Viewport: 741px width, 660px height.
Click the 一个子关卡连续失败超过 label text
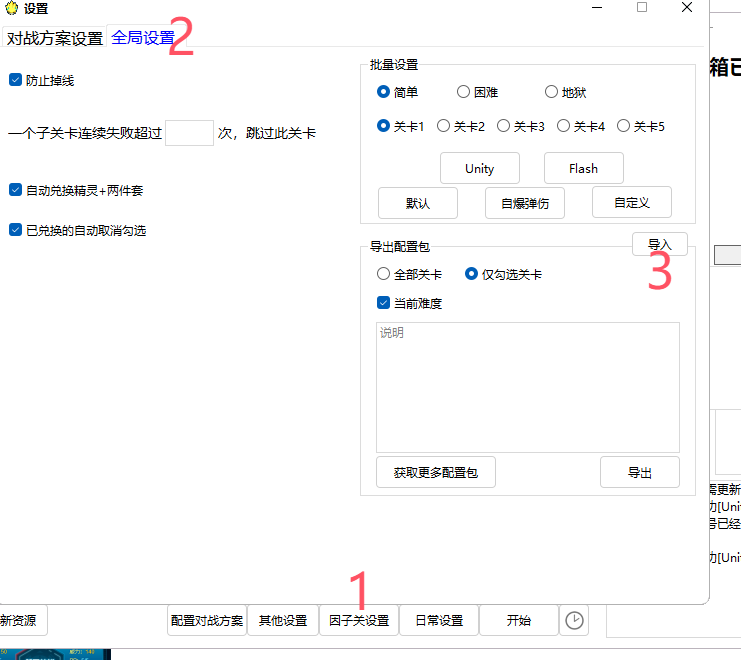[x=85, y=133]
